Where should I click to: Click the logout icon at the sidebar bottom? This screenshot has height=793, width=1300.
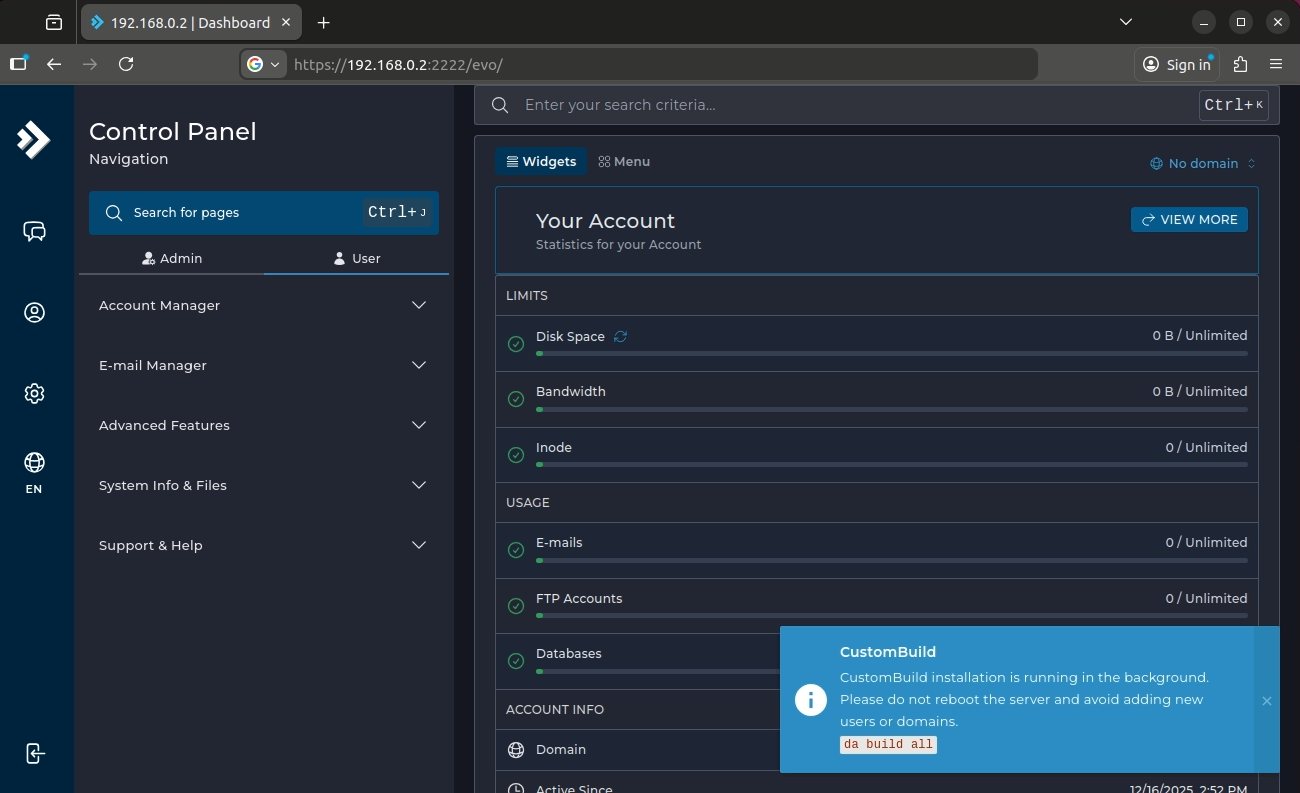pyautogui.click(x=35, y=753)
